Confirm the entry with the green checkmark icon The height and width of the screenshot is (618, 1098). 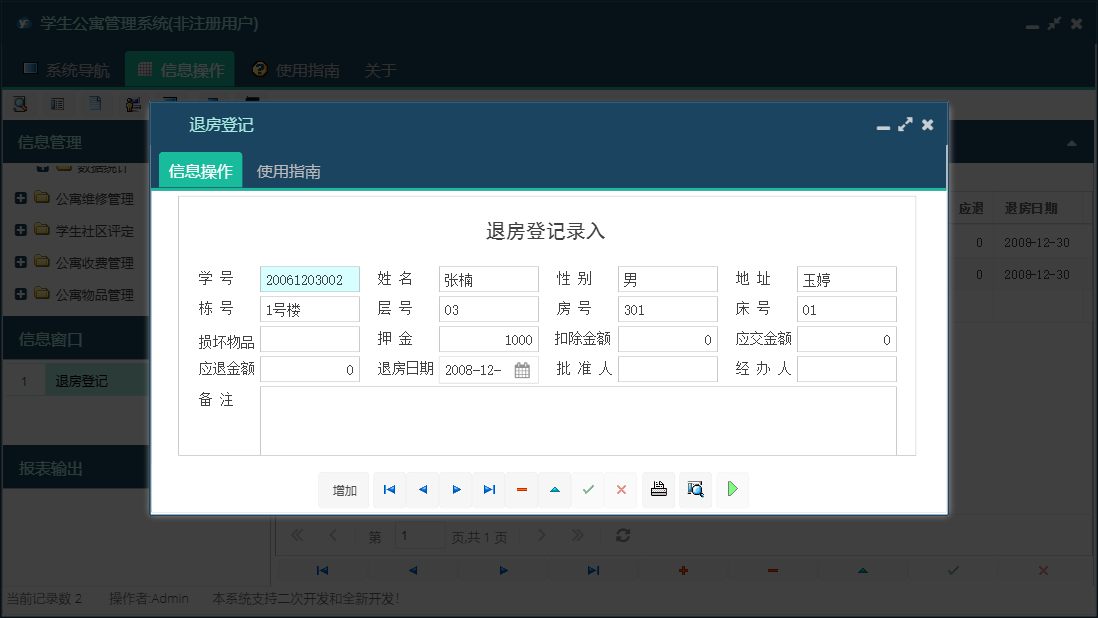588,490
